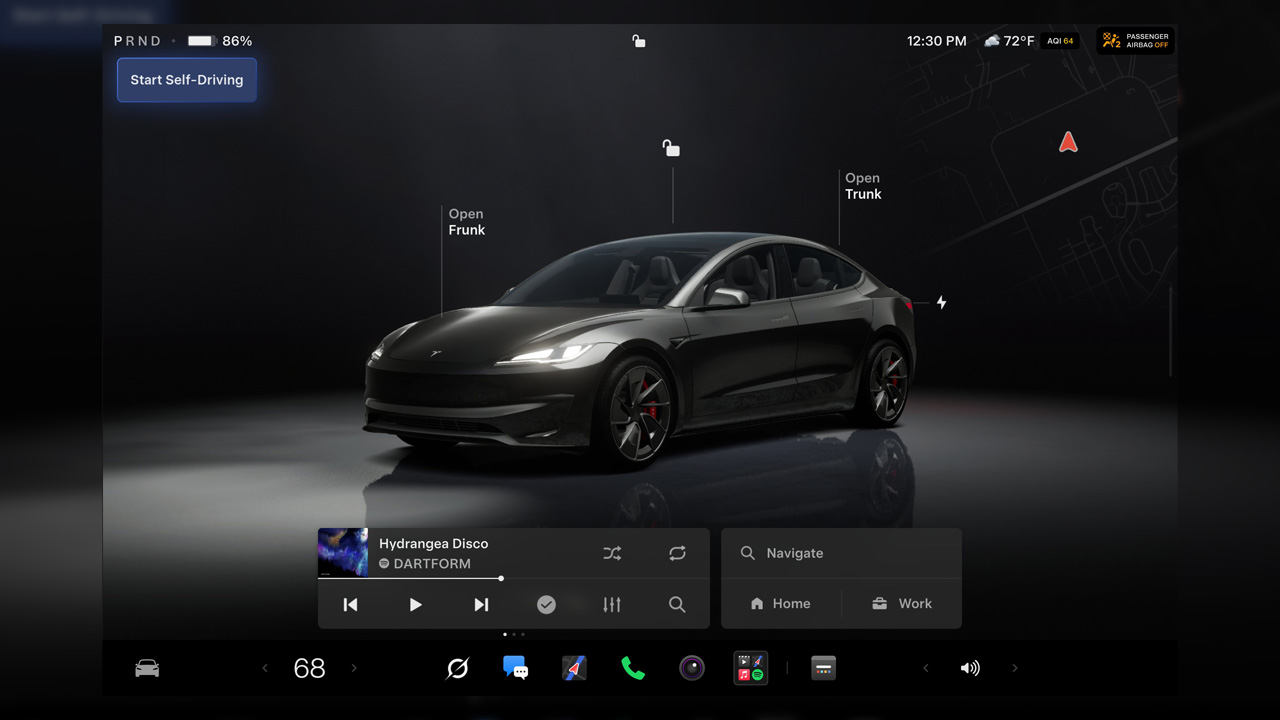Image resolution: width=1280 pixels, height=720 pixels.
Task: Open the navigation maps app icon
Action: click(574, 668)
